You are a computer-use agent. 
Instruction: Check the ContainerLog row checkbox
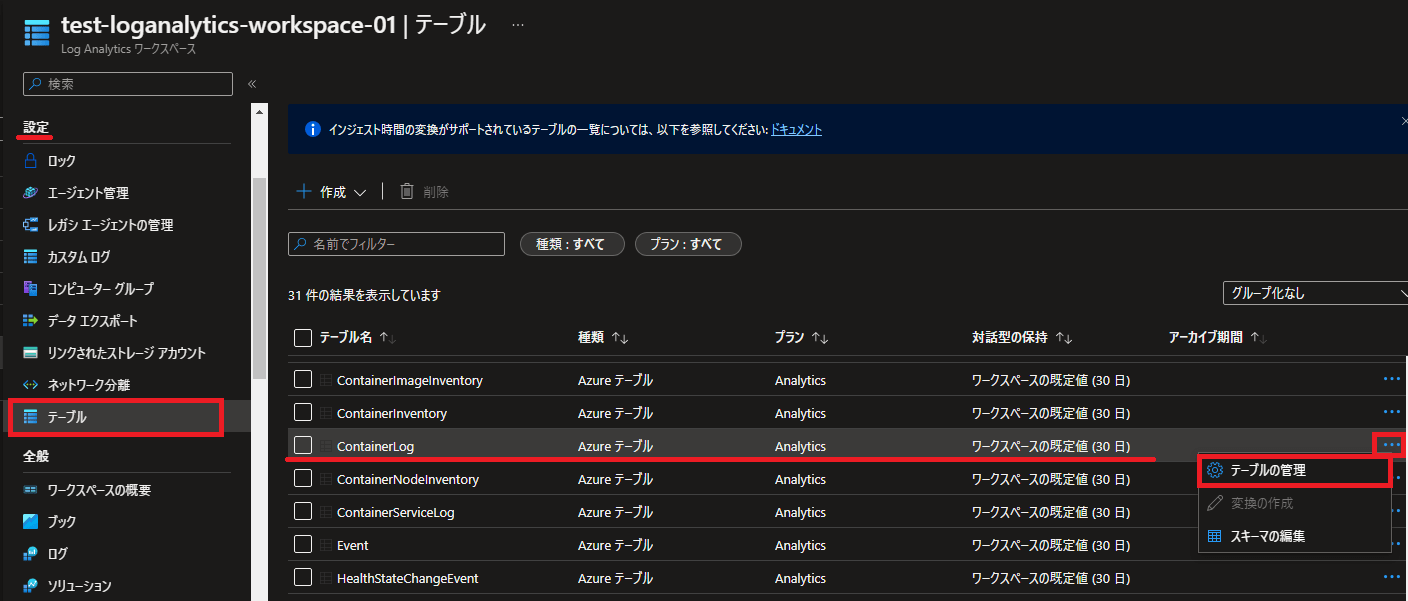point(303,445)
